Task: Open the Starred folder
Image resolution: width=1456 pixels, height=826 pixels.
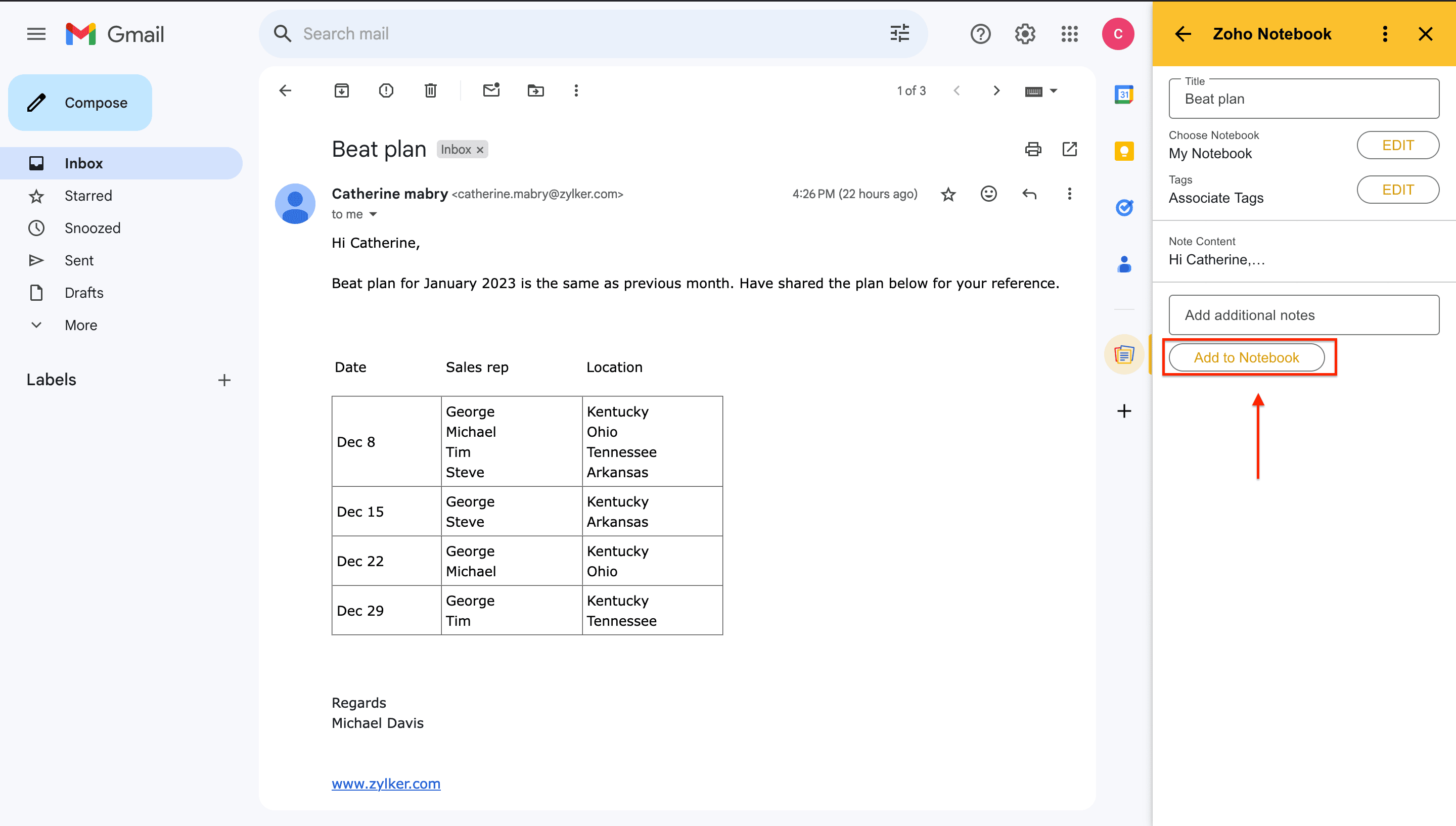Action: 88,196
